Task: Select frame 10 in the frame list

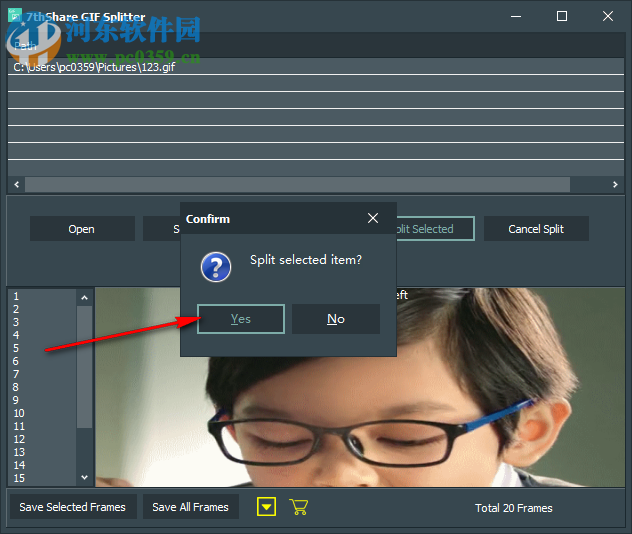Action: coord(42,413)
